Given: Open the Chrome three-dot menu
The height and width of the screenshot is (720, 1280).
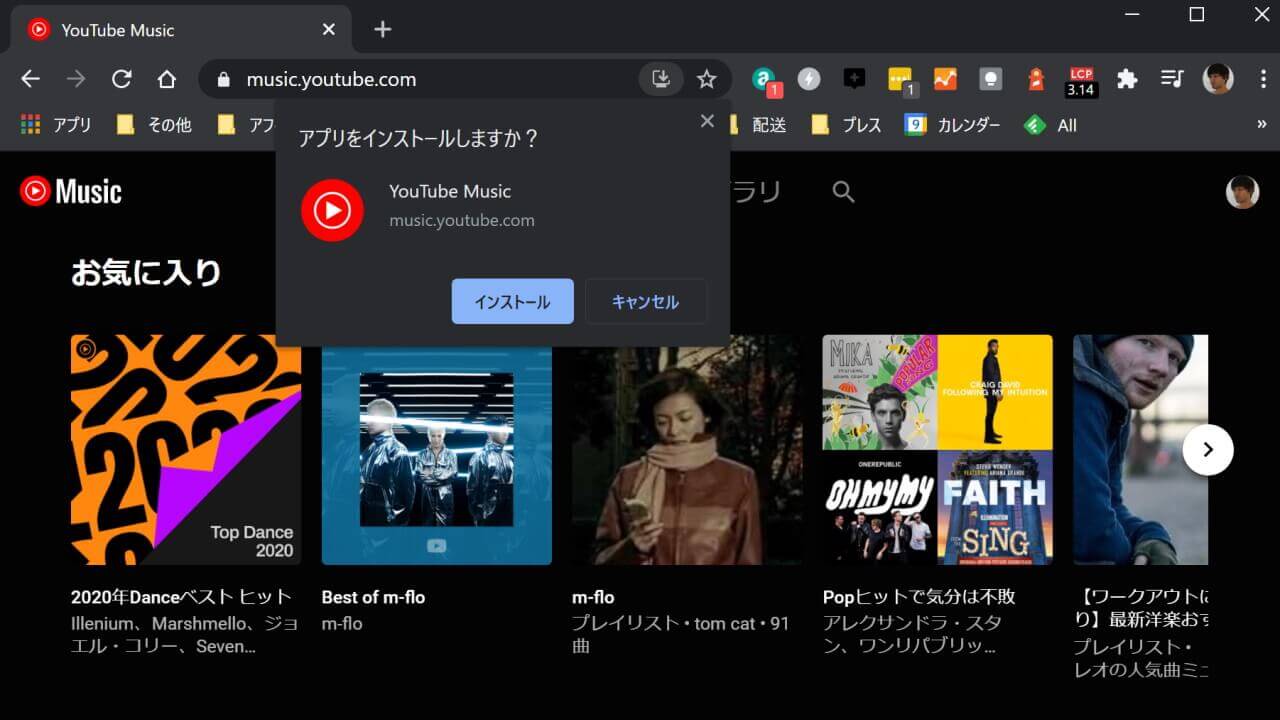Looking at the screenshot, I should pos(1263,78).
